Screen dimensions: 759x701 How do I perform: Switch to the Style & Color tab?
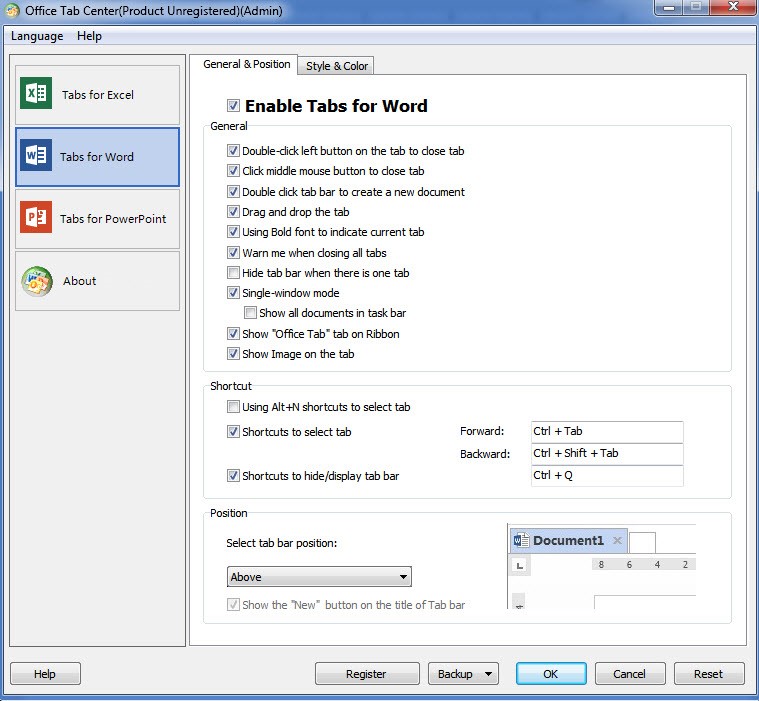(336, 66)
